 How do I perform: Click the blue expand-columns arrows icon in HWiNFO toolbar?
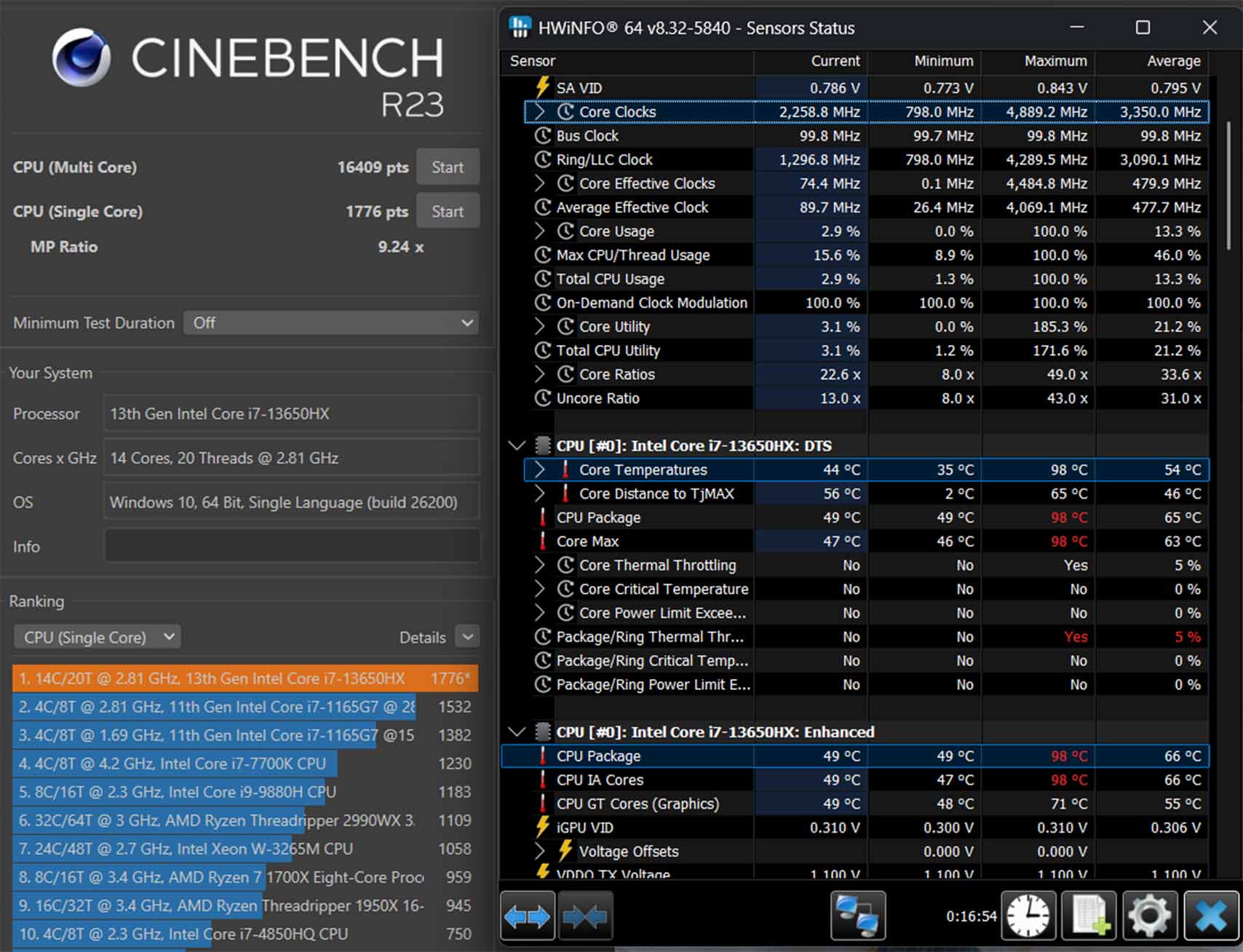point(527,916)
